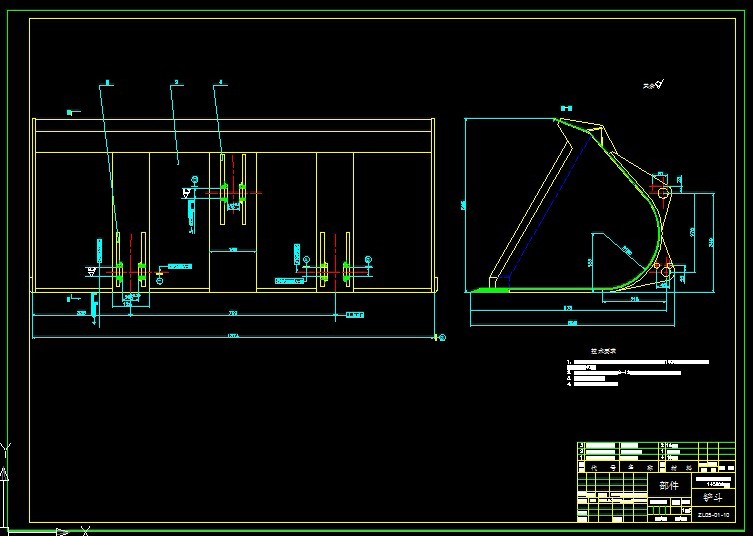Viewport: 753px width, 536px height.
Task: Select the overall width dimension under front view
Action: 235,336
